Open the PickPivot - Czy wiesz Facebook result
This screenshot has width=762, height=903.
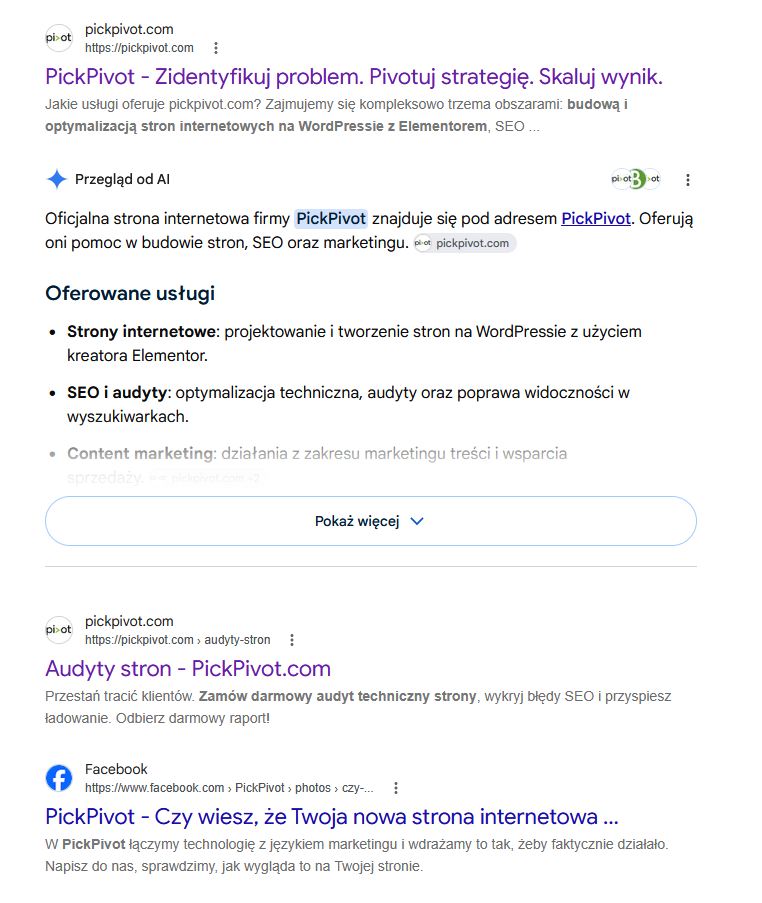pyautogui.click(x=332, y=817)
